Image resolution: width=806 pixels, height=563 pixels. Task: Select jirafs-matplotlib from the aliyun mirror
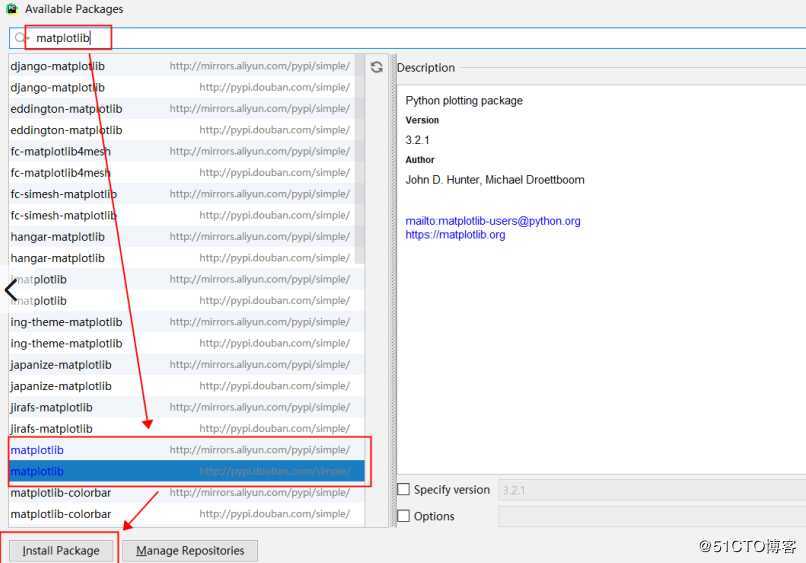(186, 407)
